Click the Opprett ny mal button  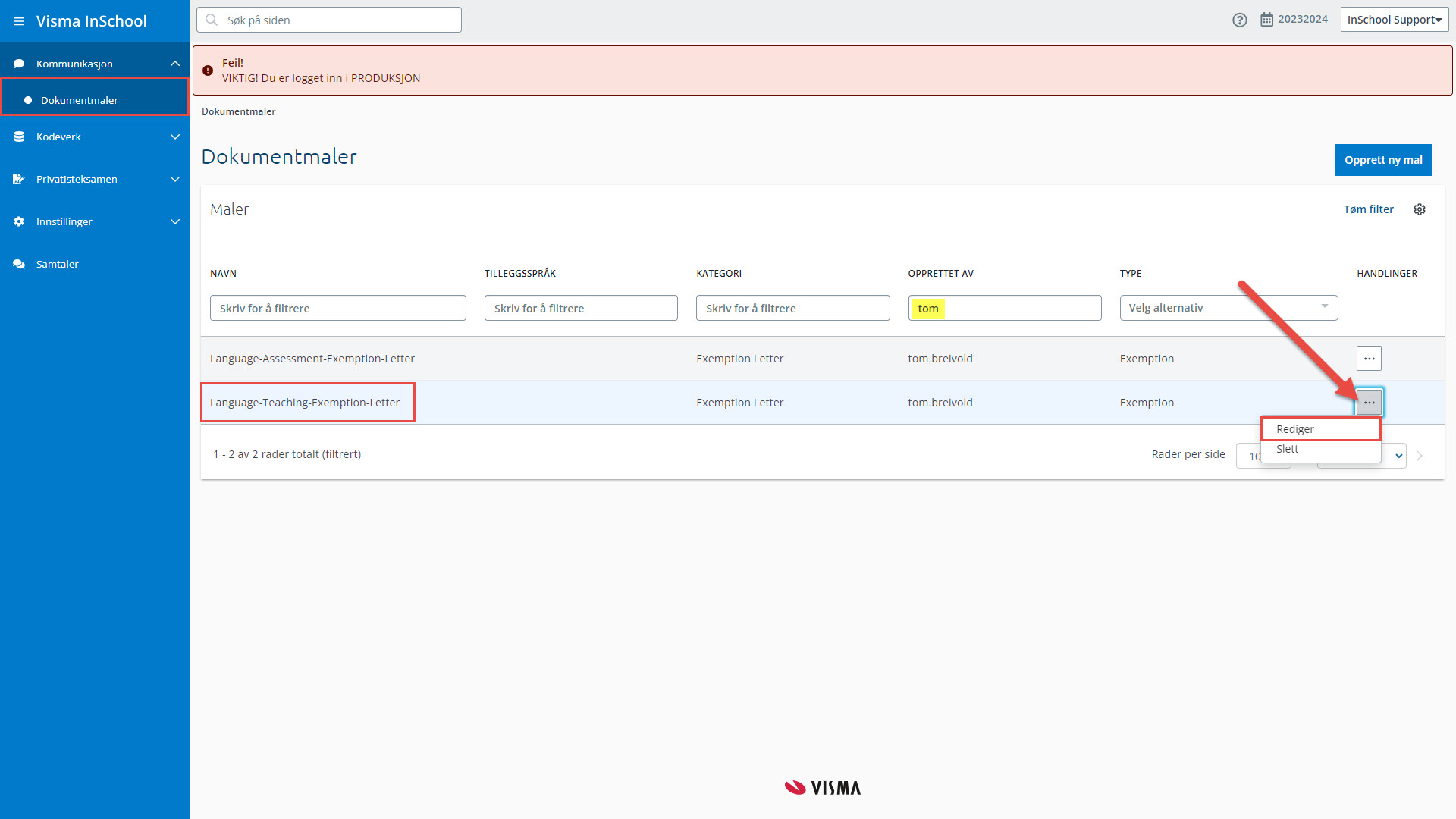[x=1383, y=160]
